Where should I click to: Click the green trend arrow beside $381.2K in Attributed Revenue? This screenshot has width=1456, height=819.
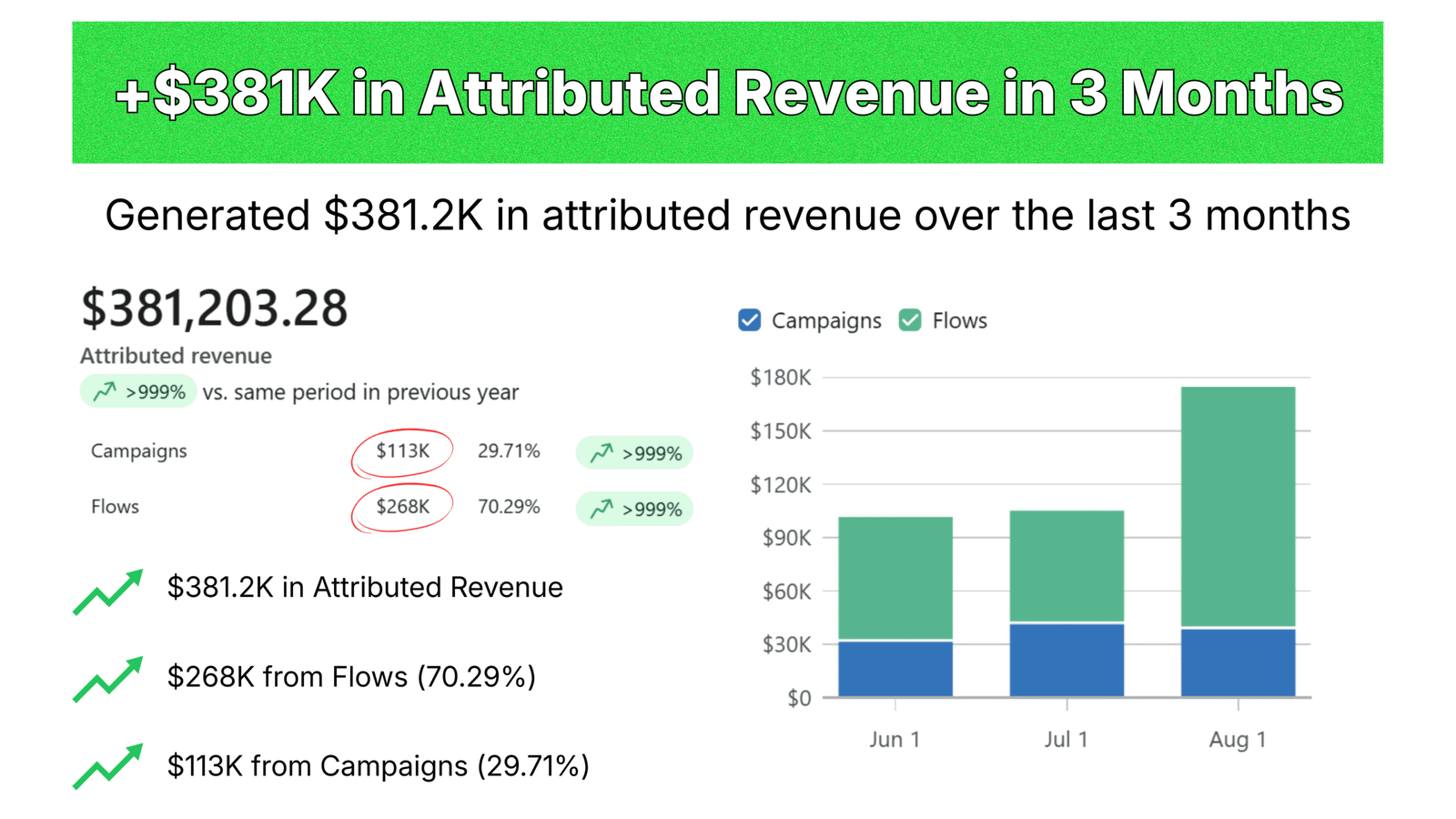[x=108, y=592]
